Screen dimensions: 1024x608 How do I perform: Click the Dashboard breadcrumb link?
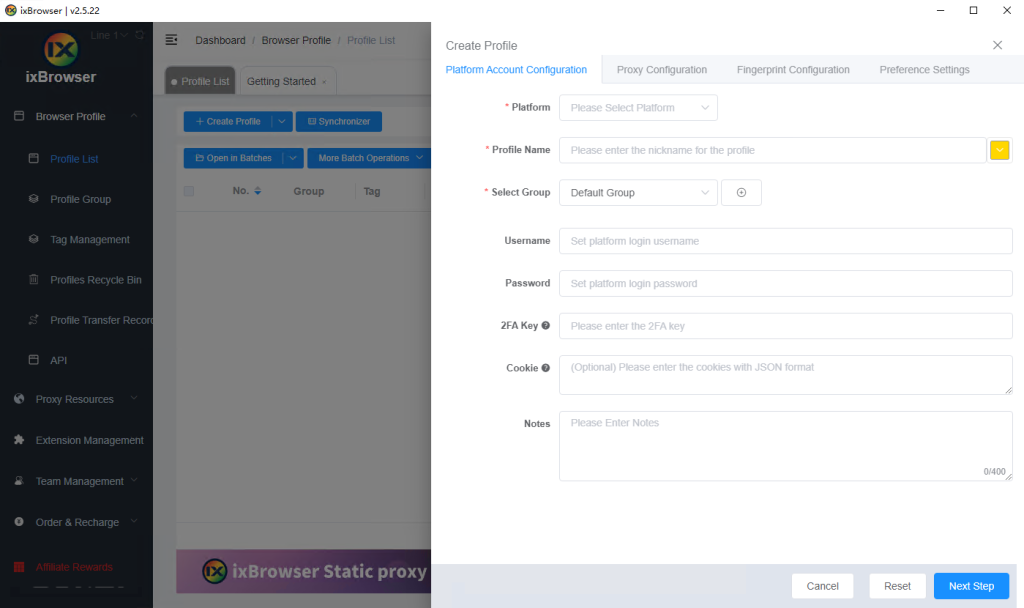coord(220,40)
